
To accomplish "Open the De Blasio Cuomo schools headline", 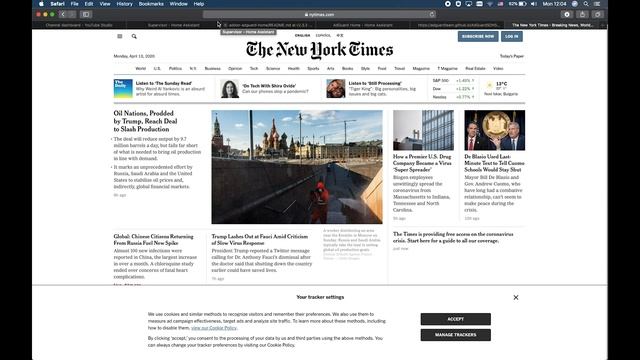I will (x=494, y=163).
